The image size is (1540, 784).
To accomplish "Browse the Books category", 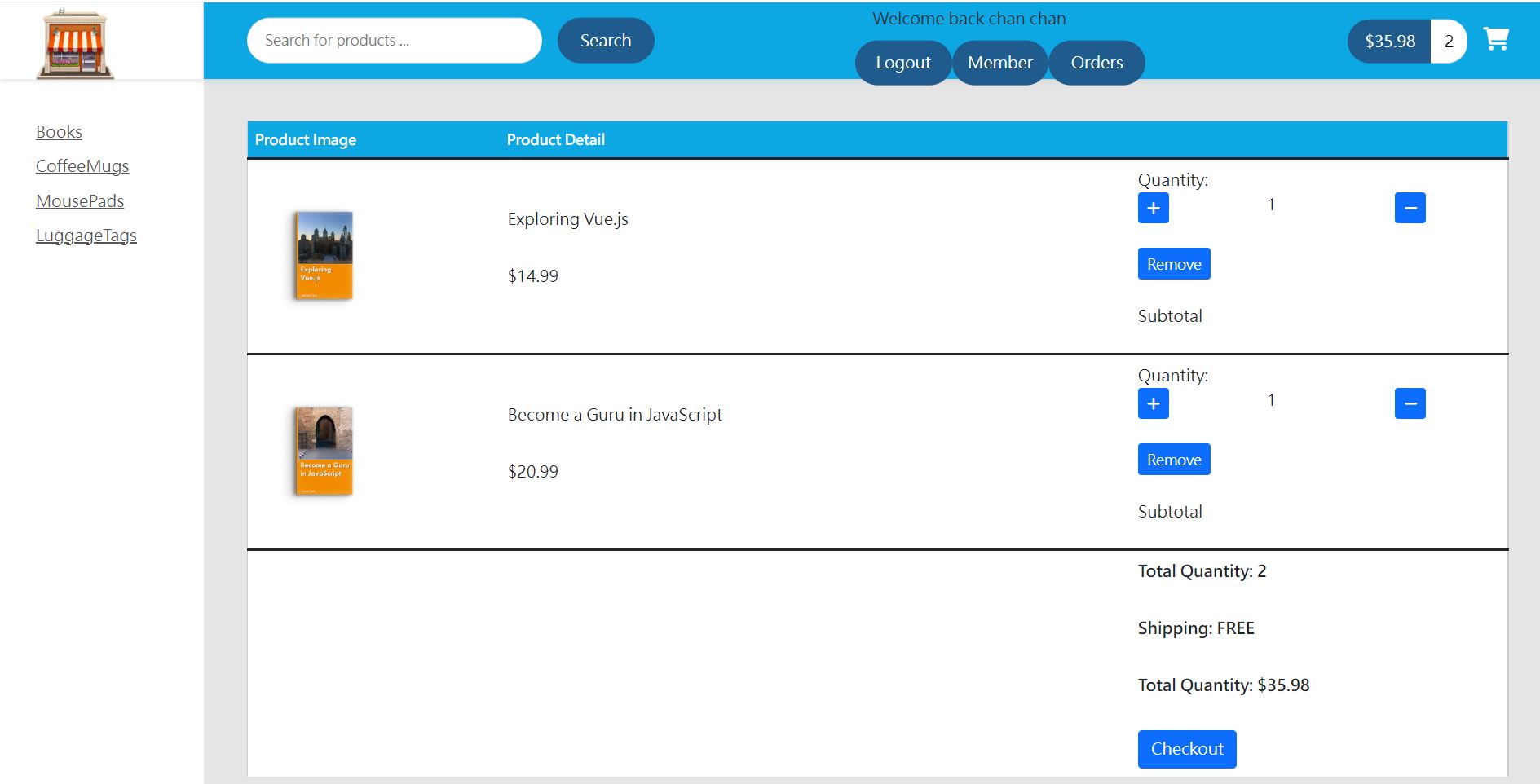I will [58, 131].
